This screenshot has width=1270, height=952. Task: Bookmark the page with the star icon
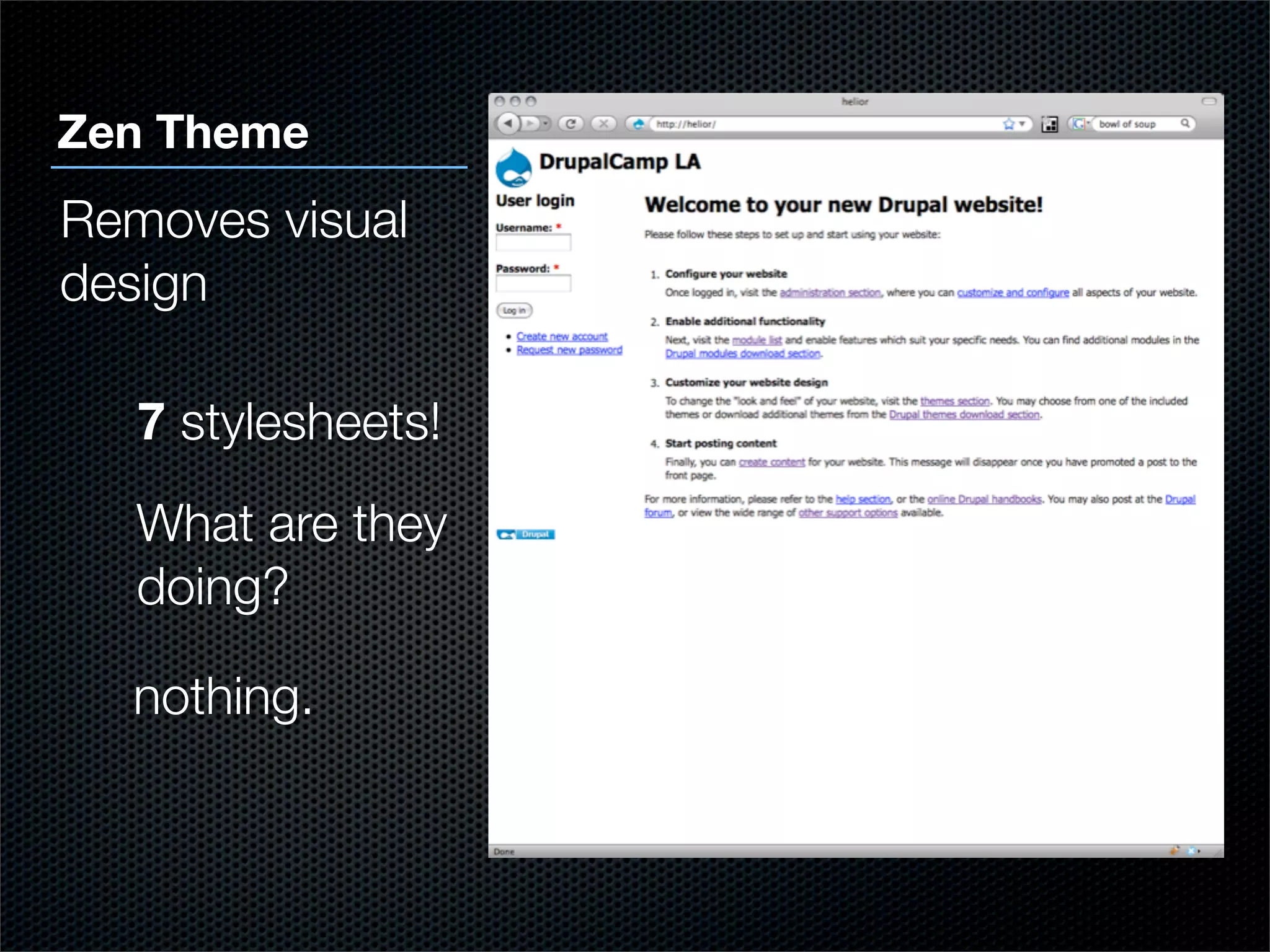coord(1008,124)
